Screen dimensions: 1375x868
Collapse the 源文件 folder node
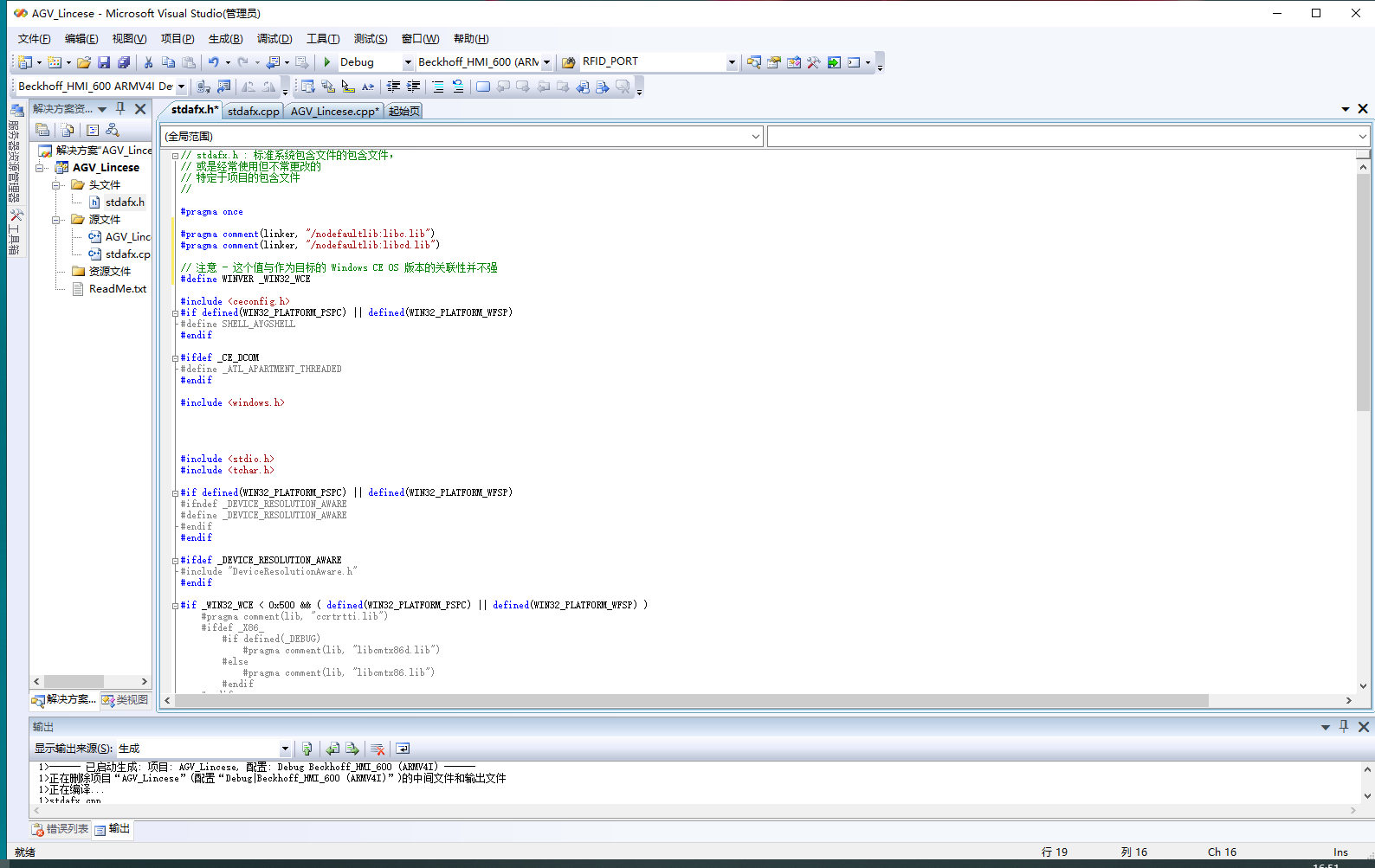(56, 220)
